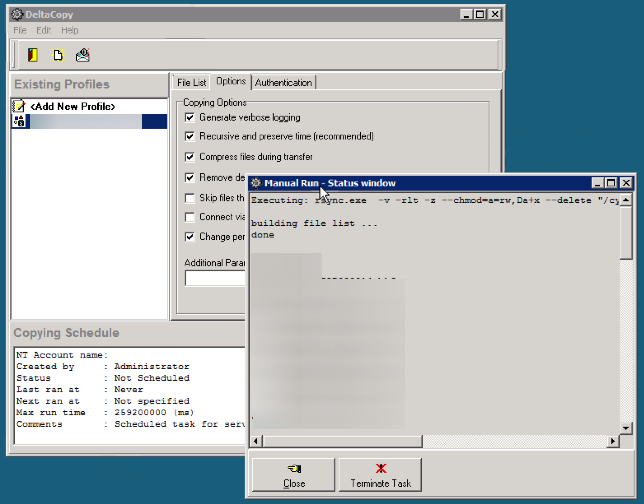Click the horizontal scroll left arrow
The height and width of the screenshot is (504, 644).
point(256,441)
